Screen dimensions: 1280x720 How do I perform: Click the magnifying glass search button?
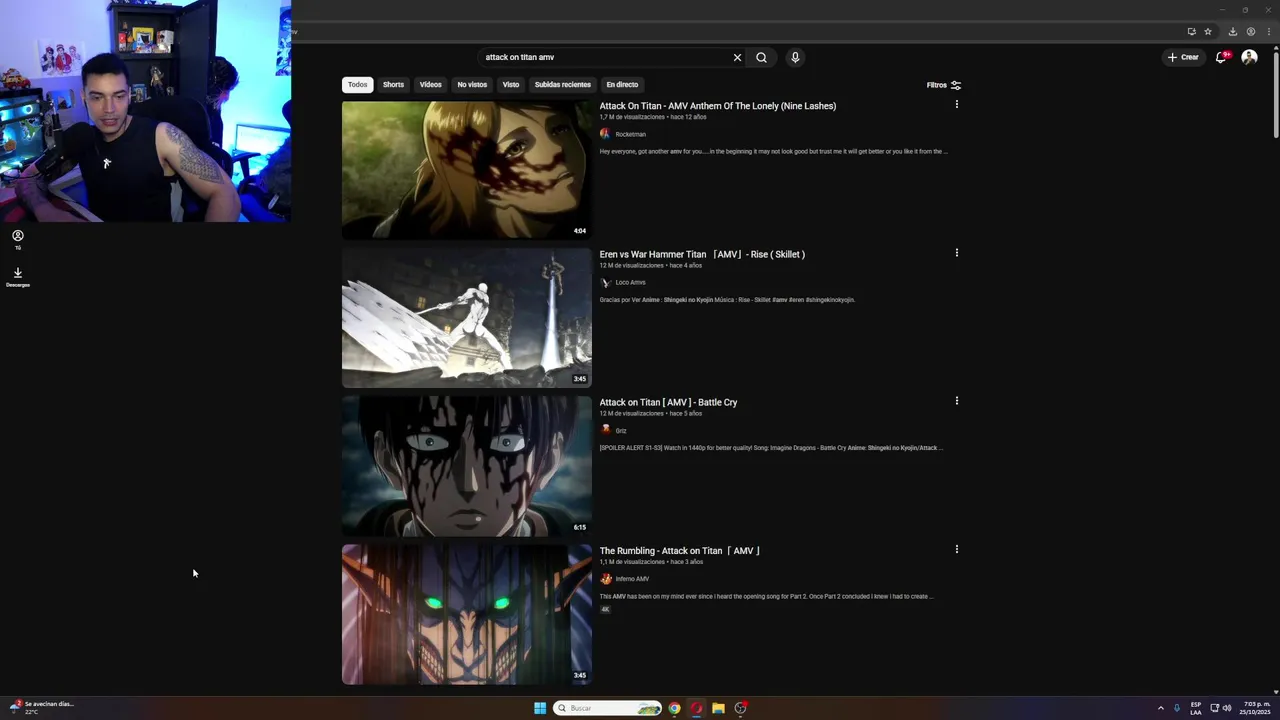tap(761, 57)
